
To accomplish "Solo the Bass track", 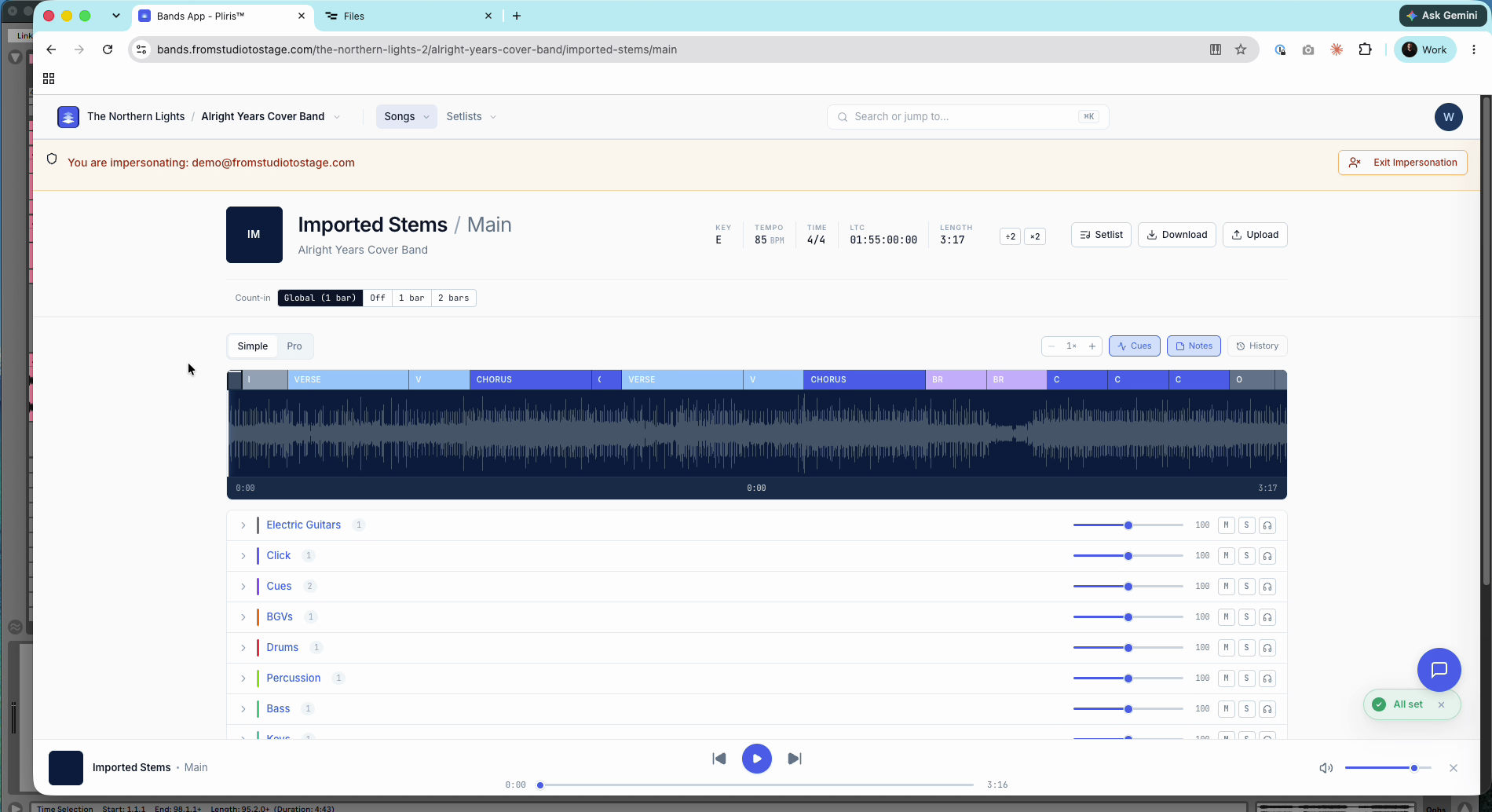I will pos(1246,709).
